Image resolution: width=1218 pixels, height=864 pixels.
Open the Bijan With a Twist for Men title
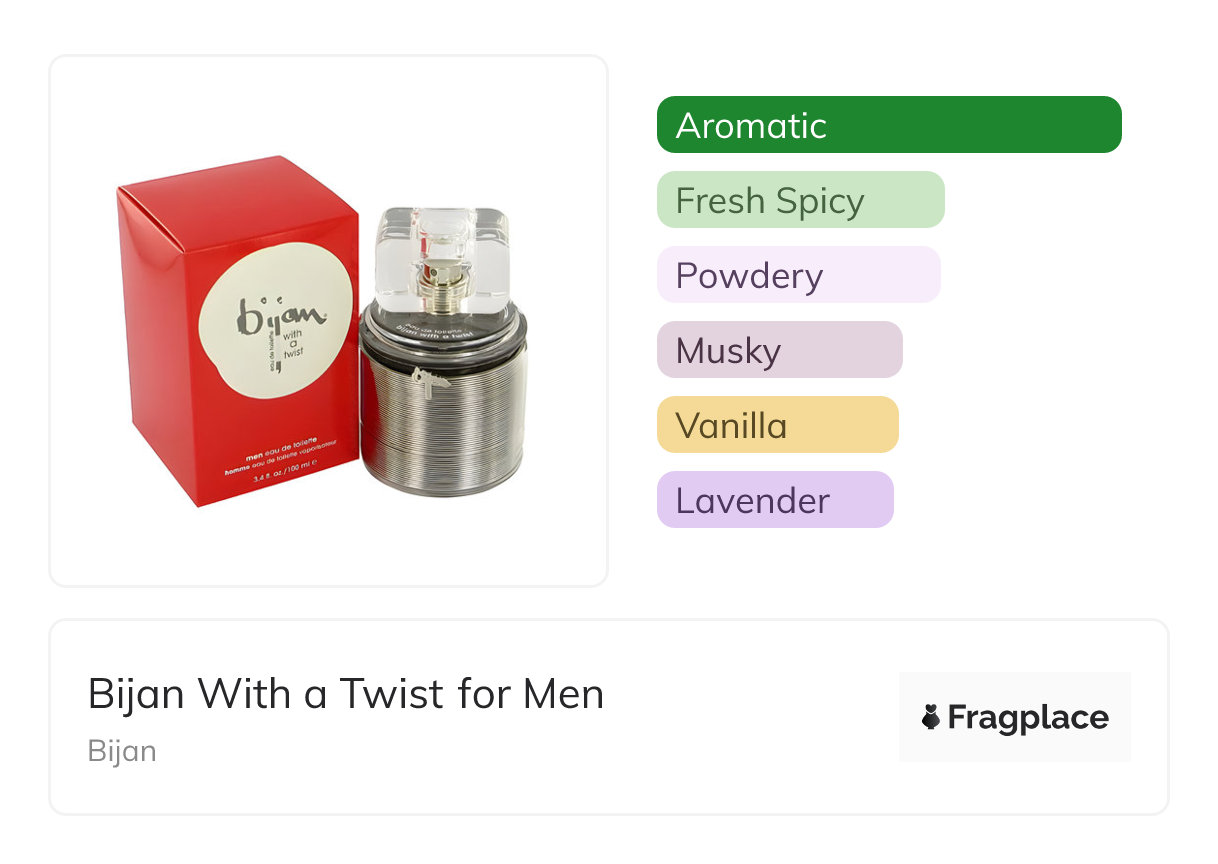point(346,693)
